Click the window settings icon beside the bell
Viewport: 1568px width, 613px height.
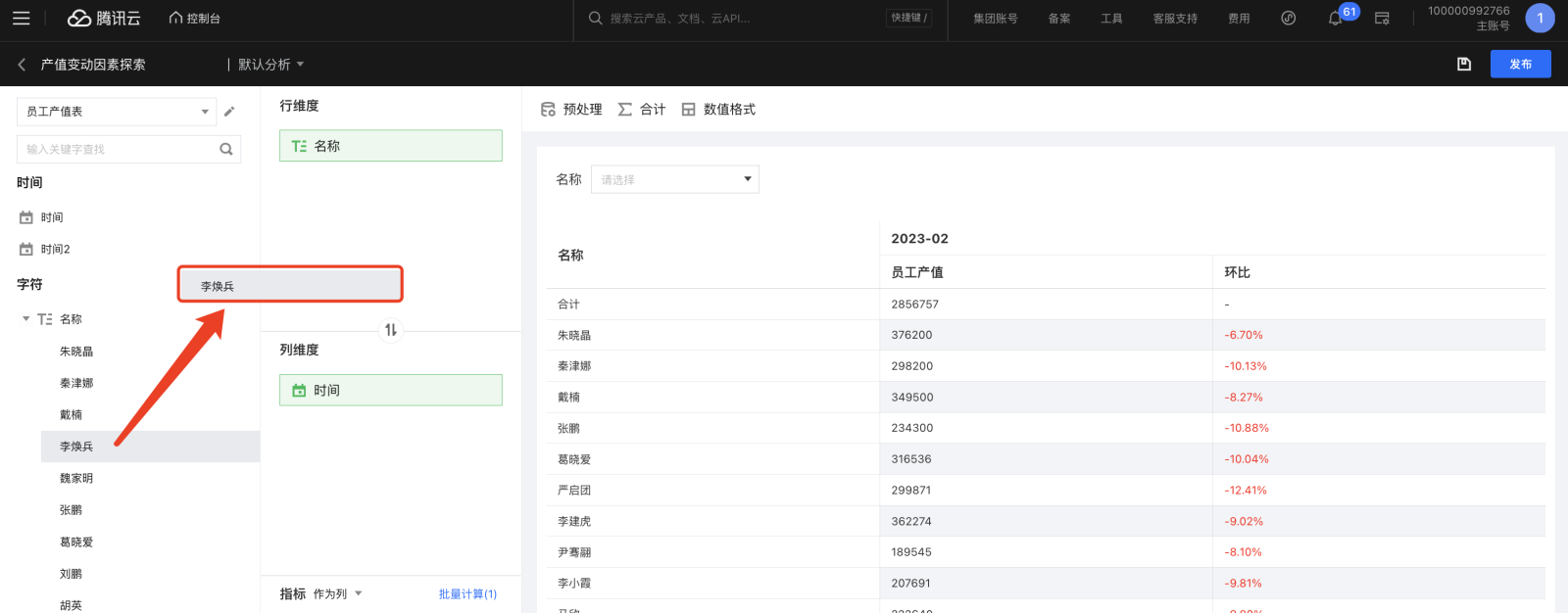[1382, 19]
